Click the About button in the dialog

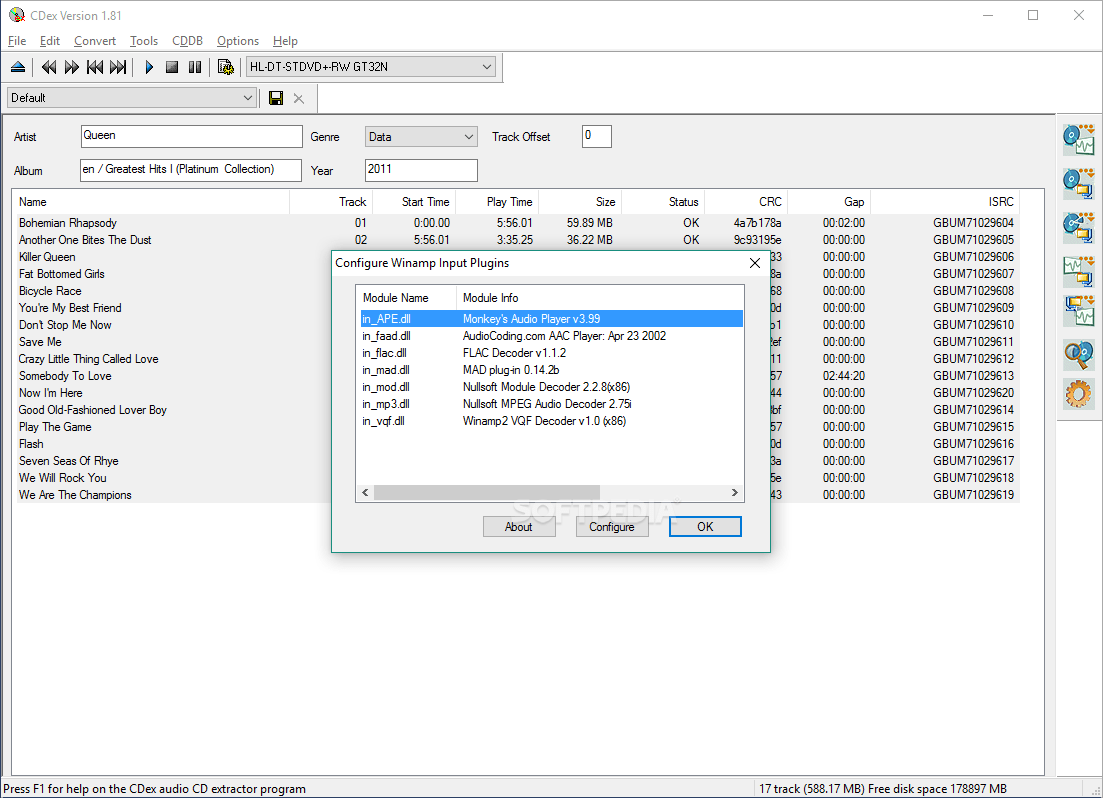(x=519, y=526)
